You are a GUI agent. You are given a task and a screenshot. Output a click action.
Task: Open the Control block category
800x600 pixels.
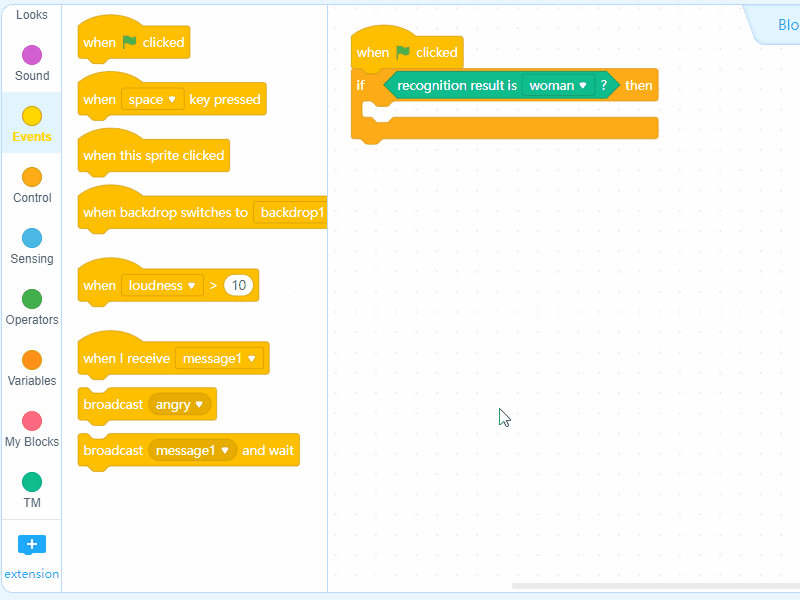[x=32, y=186]
